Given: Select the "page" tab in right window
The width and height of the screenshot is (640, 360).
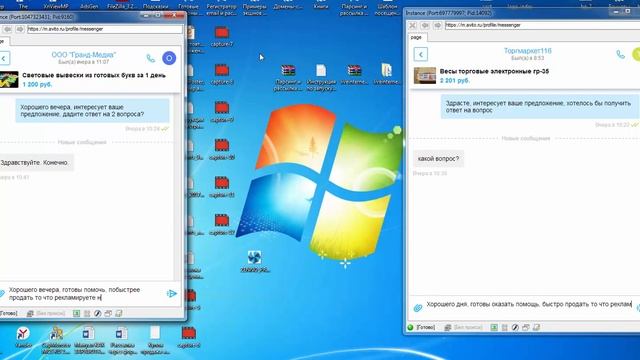Looking at the screenshot, I should (x=416, y=37).
